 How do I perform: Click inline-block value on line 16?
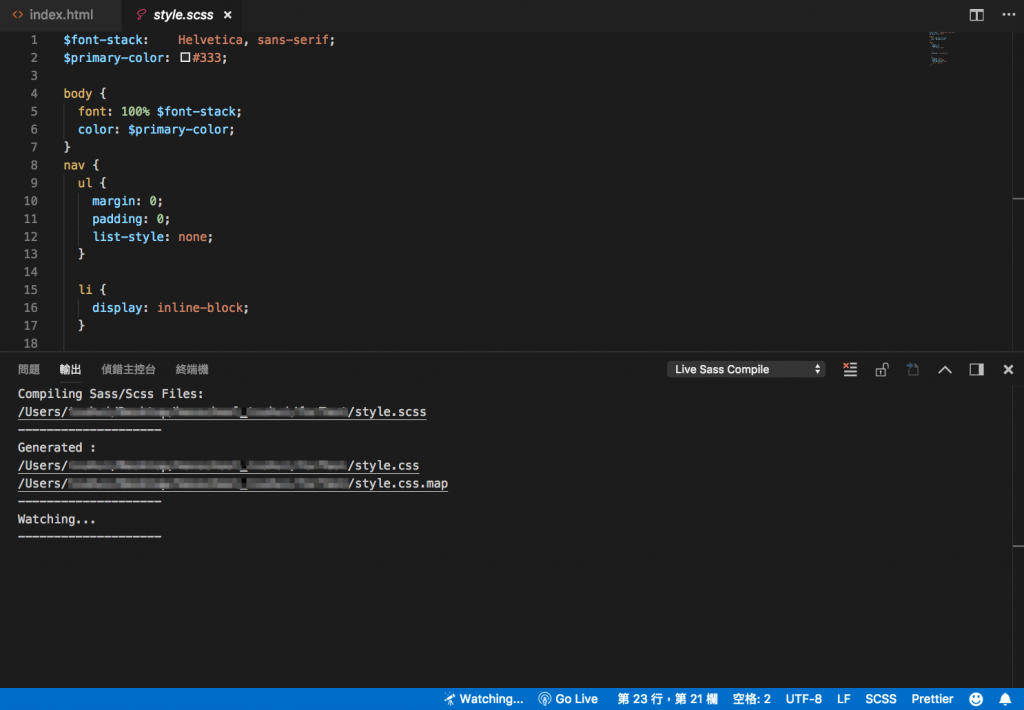coord(200,308)
